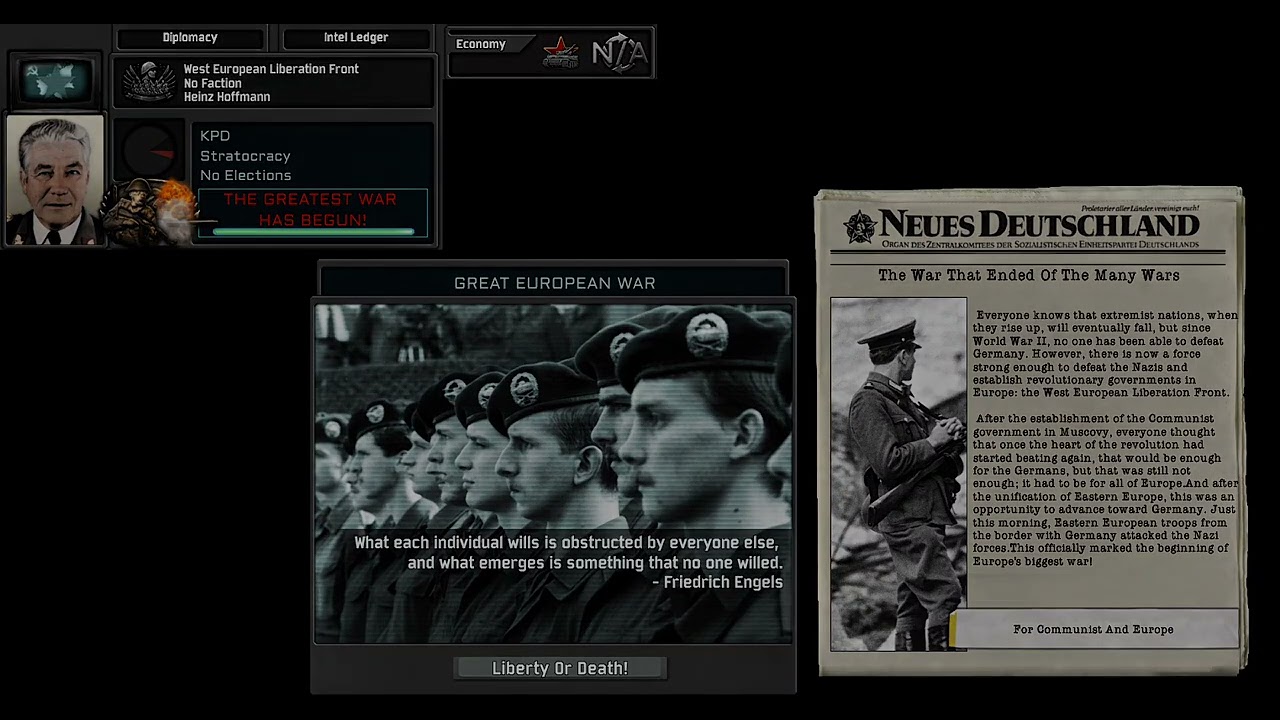Click the 'No Faction' label
Screen dimensions: 1280x720
click(x=212, y=83)
